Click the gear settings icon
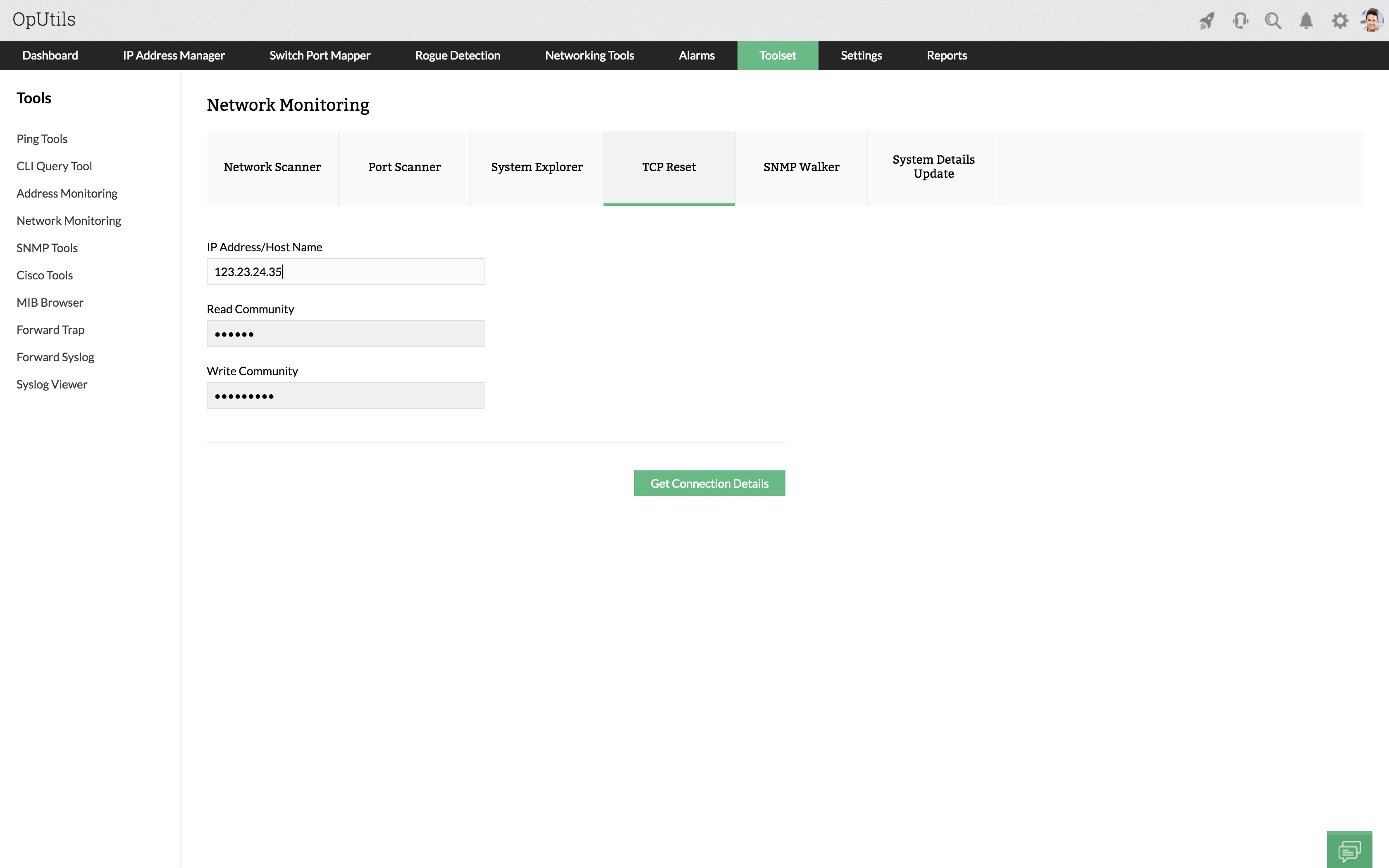1389x868 pixels. (1340, 21)
